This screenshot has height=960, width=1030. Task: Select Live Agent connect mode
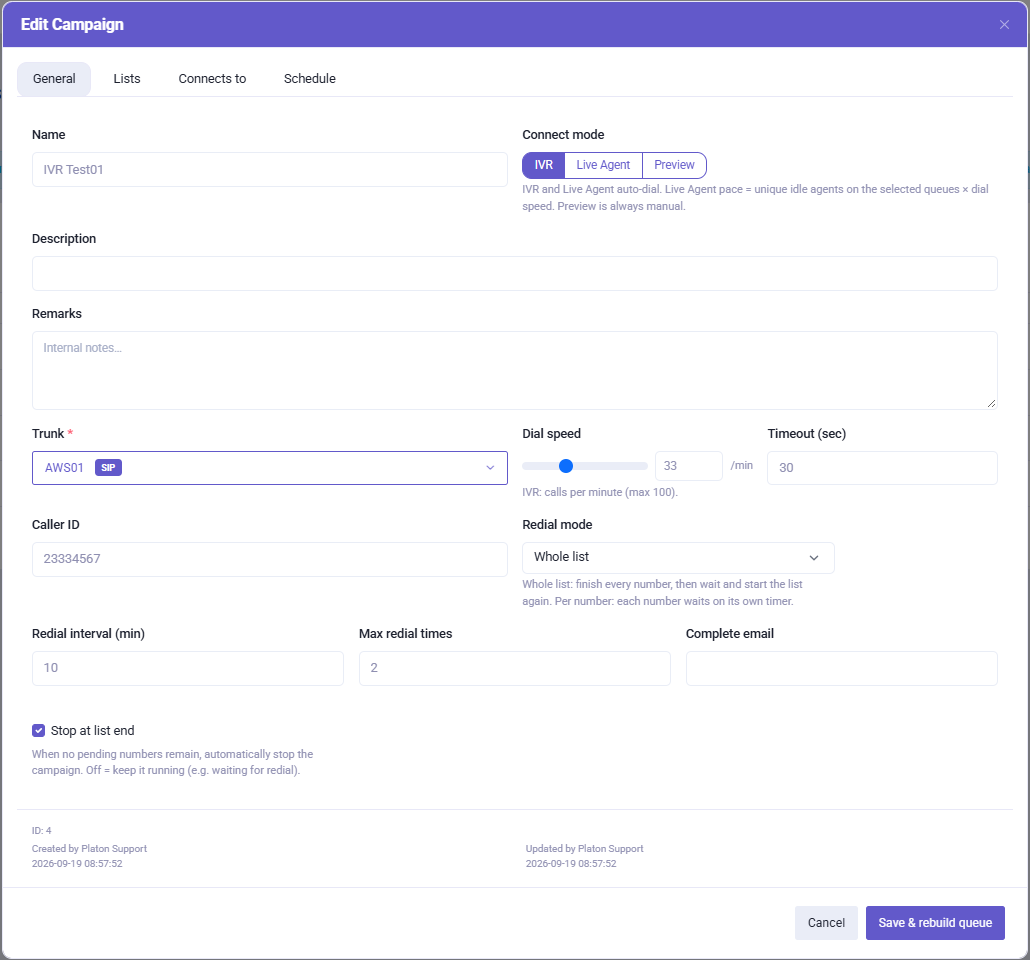click(x=603, y=165)
